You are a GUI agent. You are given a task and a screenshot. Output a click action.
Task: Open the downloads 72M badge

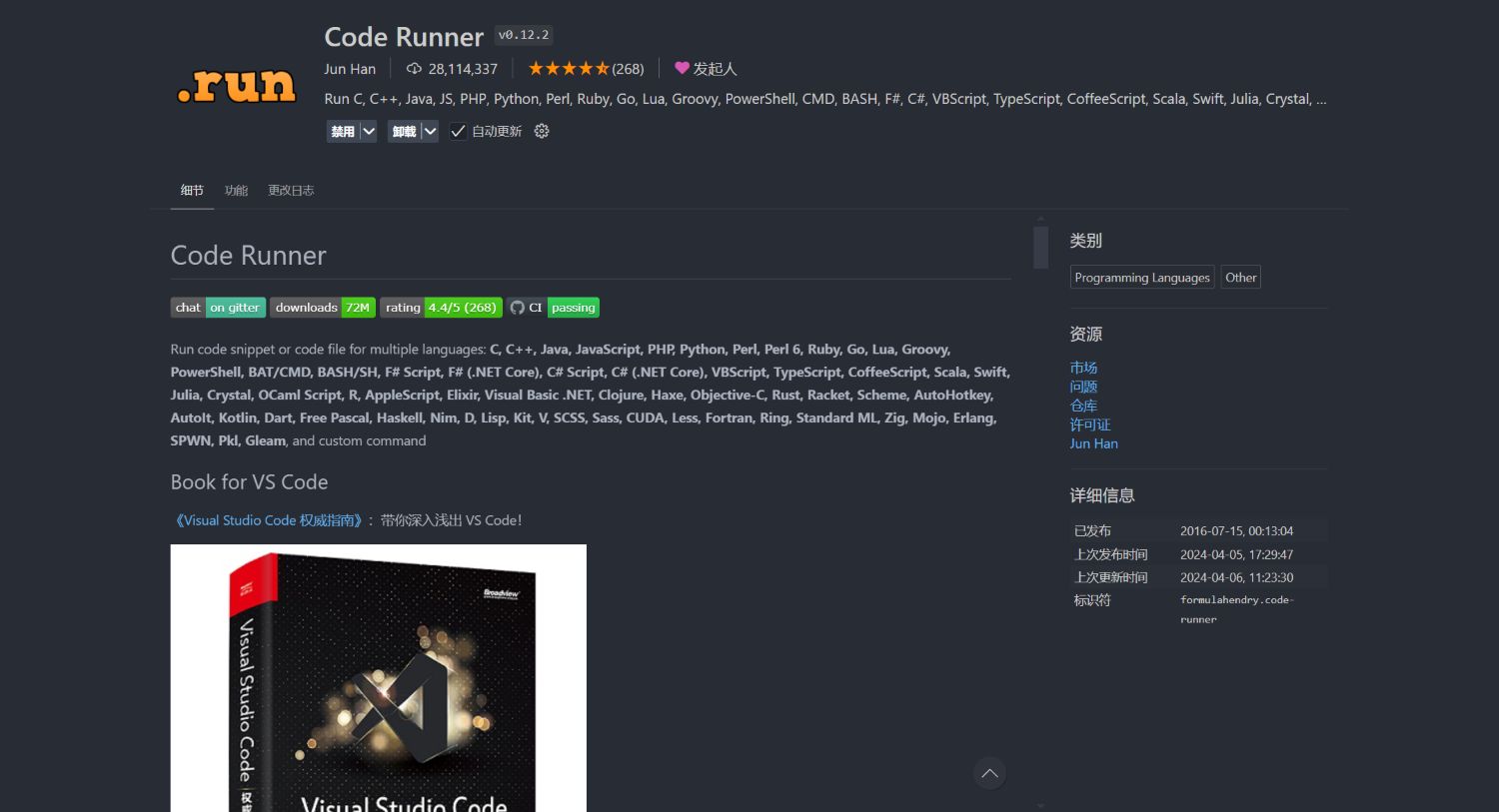[x=322, y=308]
